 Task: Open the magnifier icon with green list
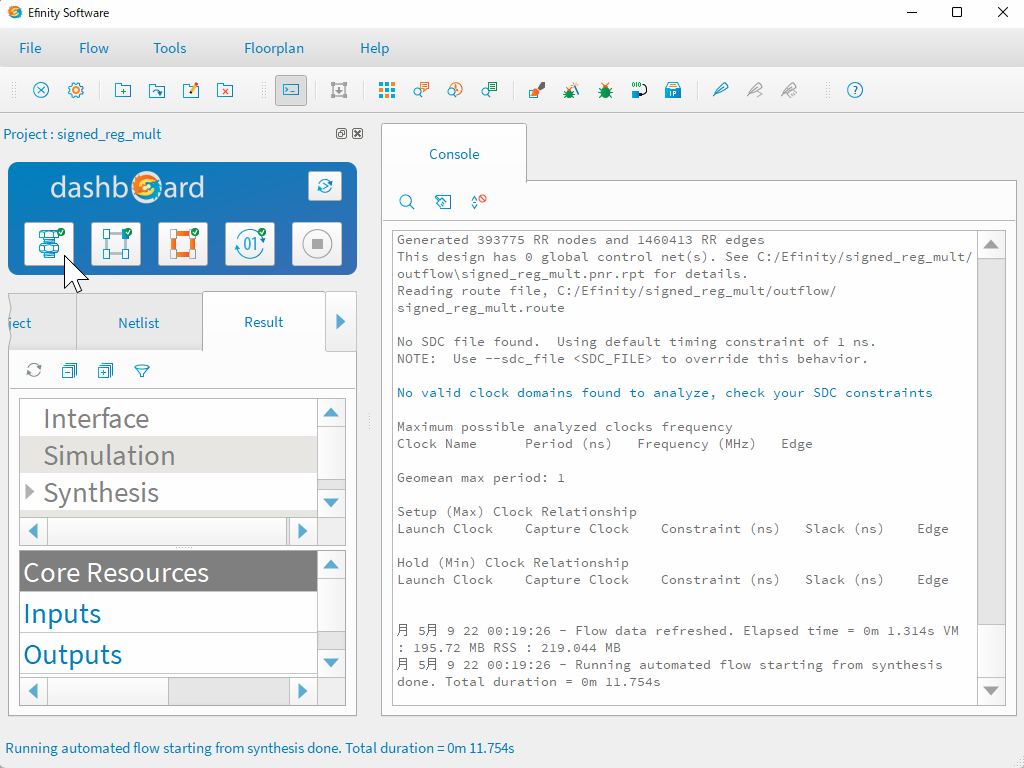489,90
